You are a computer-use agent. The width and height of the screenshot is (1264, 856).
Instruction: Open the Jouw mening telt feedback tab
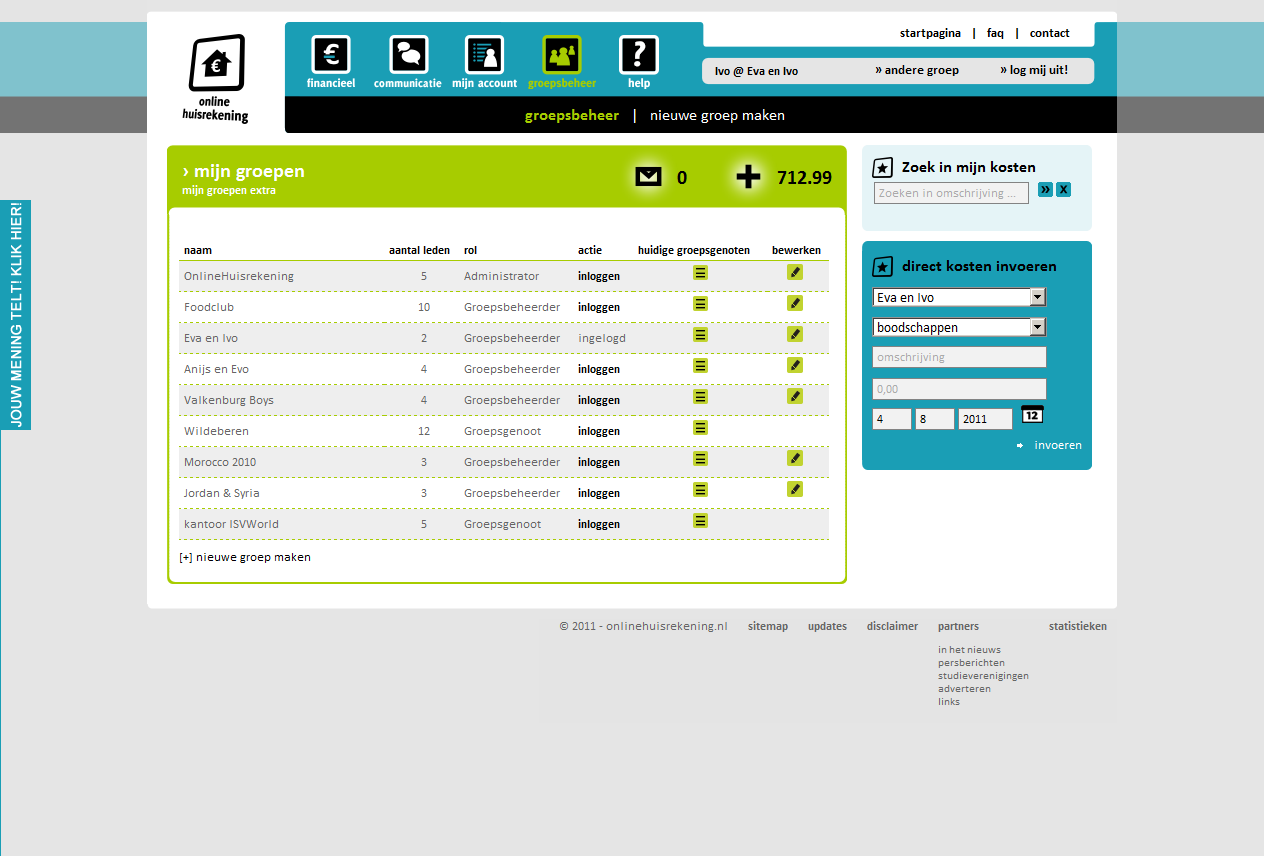(15, 315)
